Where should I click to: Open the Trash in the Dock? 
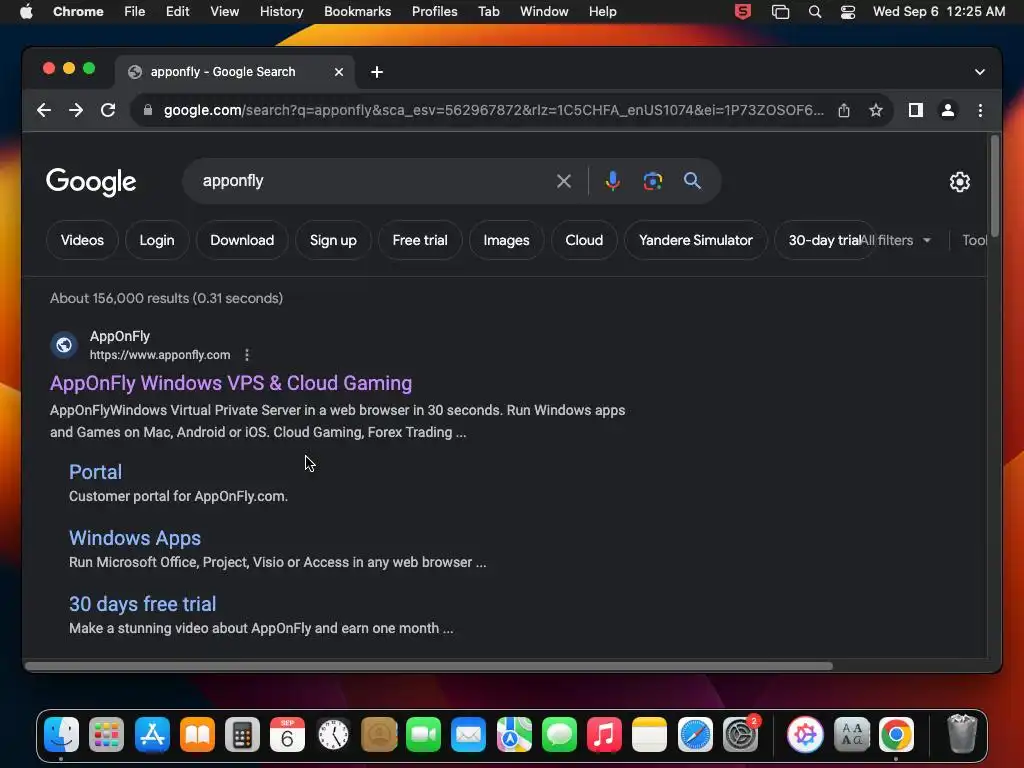(x=961, y=734)
